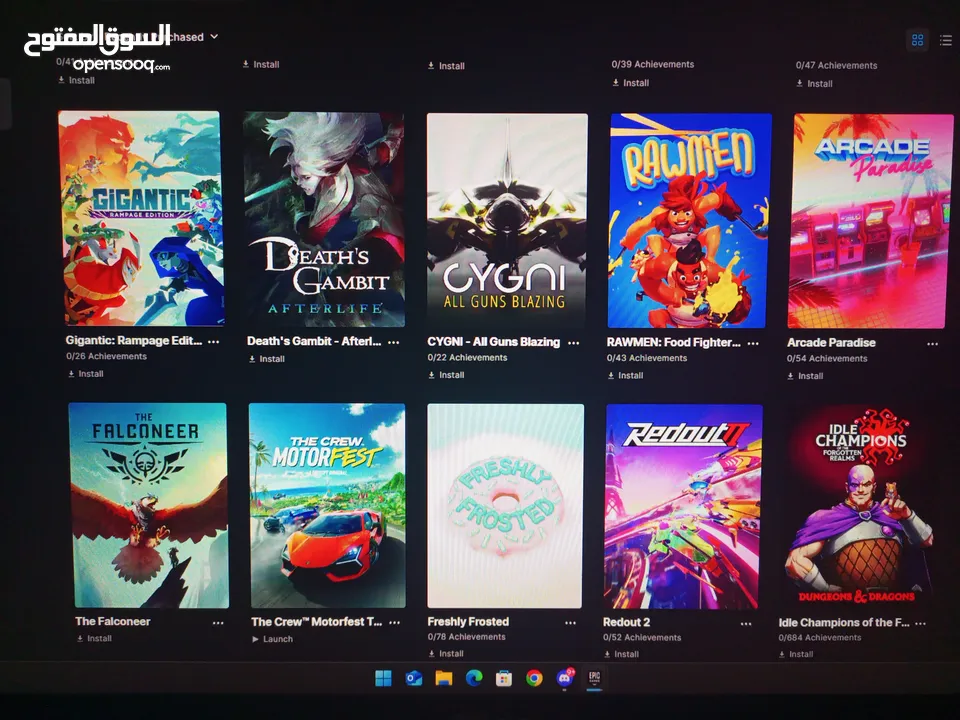Viewport: 960px width, 720px height.
Task: Open the Windows Start menu
Action: click(x=383, y=678)
